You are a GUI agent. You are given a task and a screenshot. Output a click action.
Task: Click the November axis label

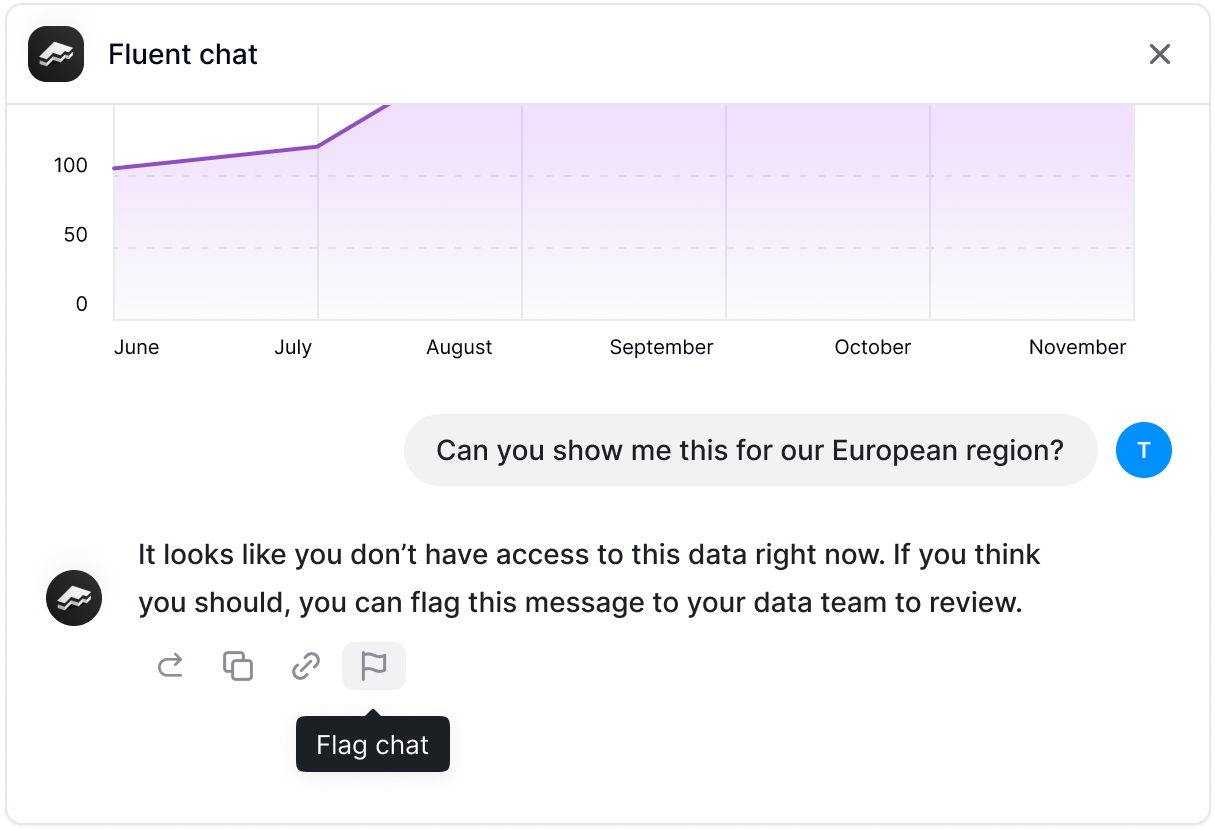[x=1077, y=347]
